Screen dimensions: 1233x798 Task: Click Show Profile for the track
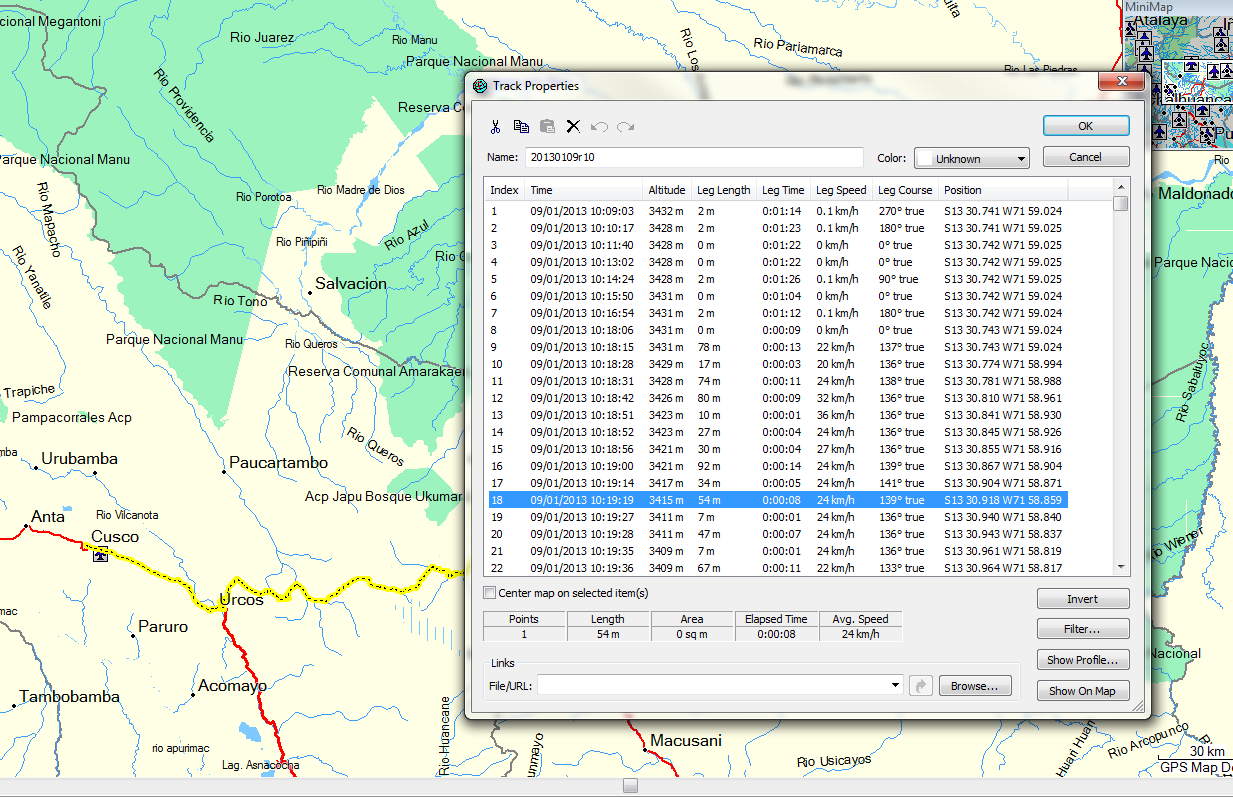pos(1083,659)
